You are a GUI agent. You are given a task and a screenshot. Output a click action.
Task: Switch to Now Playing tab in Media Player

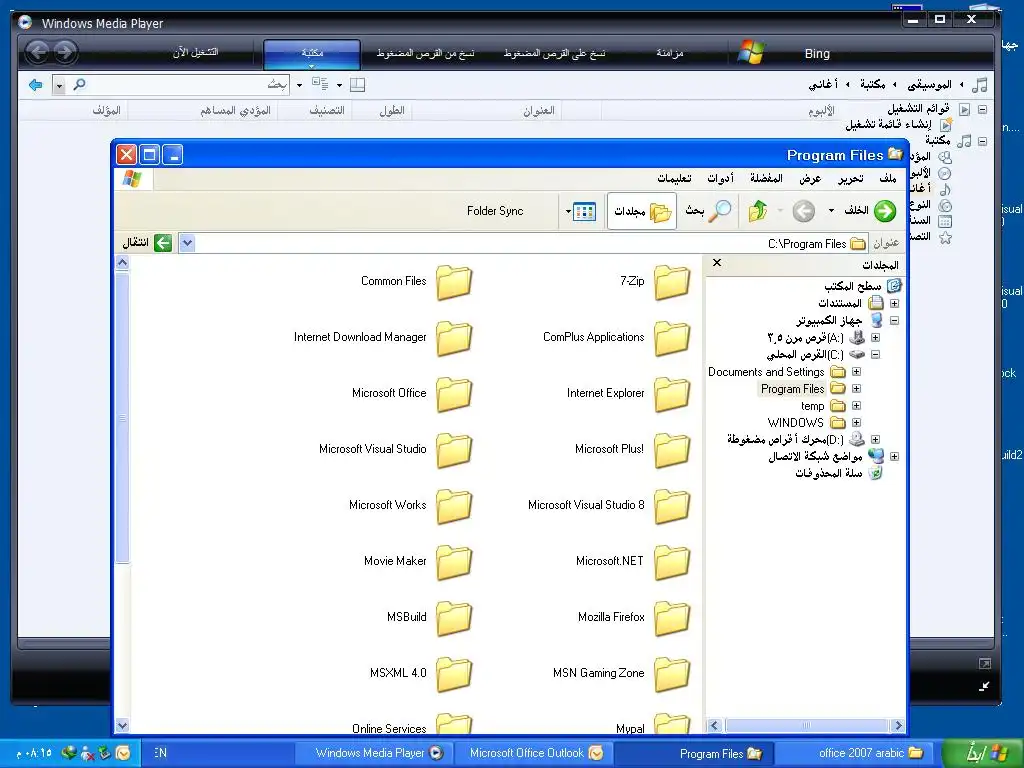(195, 53)
